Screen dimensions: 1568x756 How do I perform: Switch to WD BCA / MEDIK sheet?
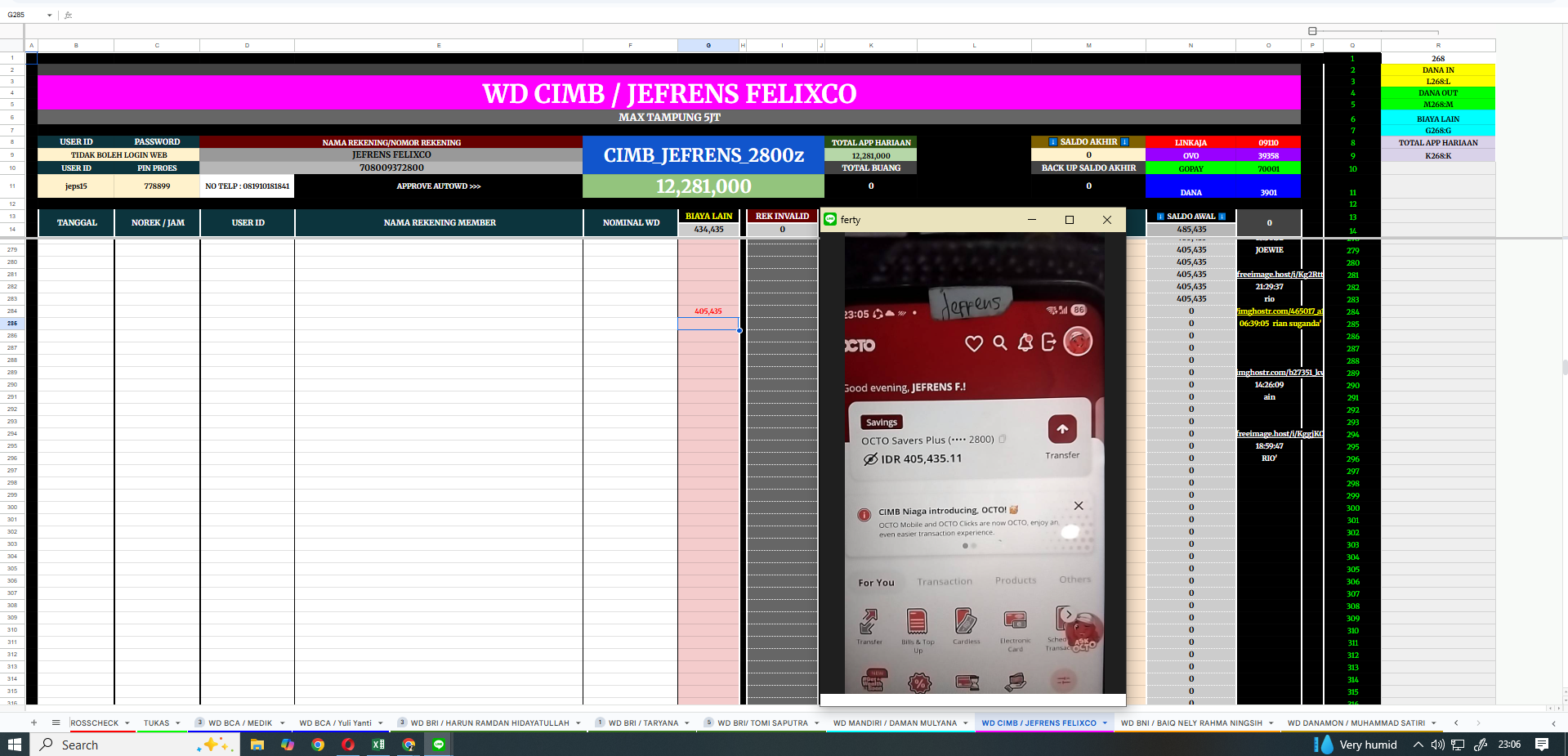tap(240, 722)
